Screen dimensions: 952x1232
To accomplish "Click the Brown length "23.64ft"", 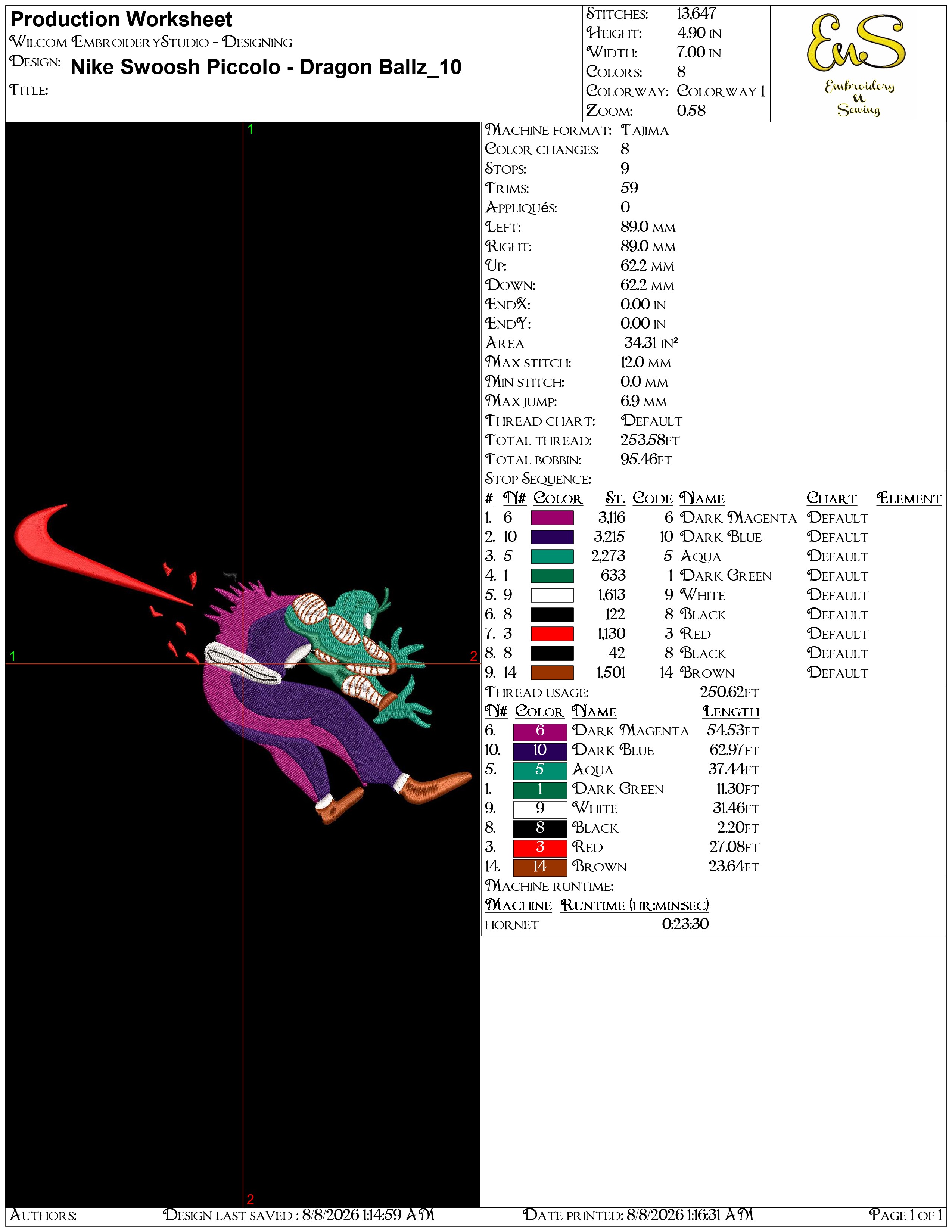I will coord(734,867).
